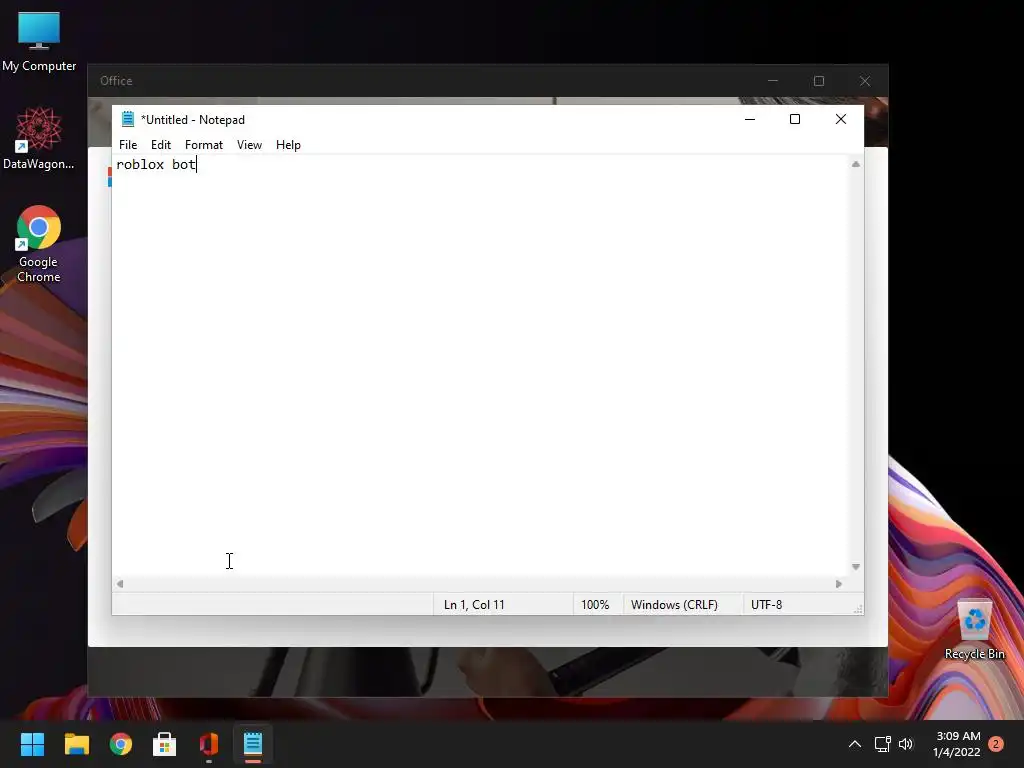This screenshot has height=768, width=1024.
Task: Launch Chrome from the taskbar
Action: coord(121,744)
